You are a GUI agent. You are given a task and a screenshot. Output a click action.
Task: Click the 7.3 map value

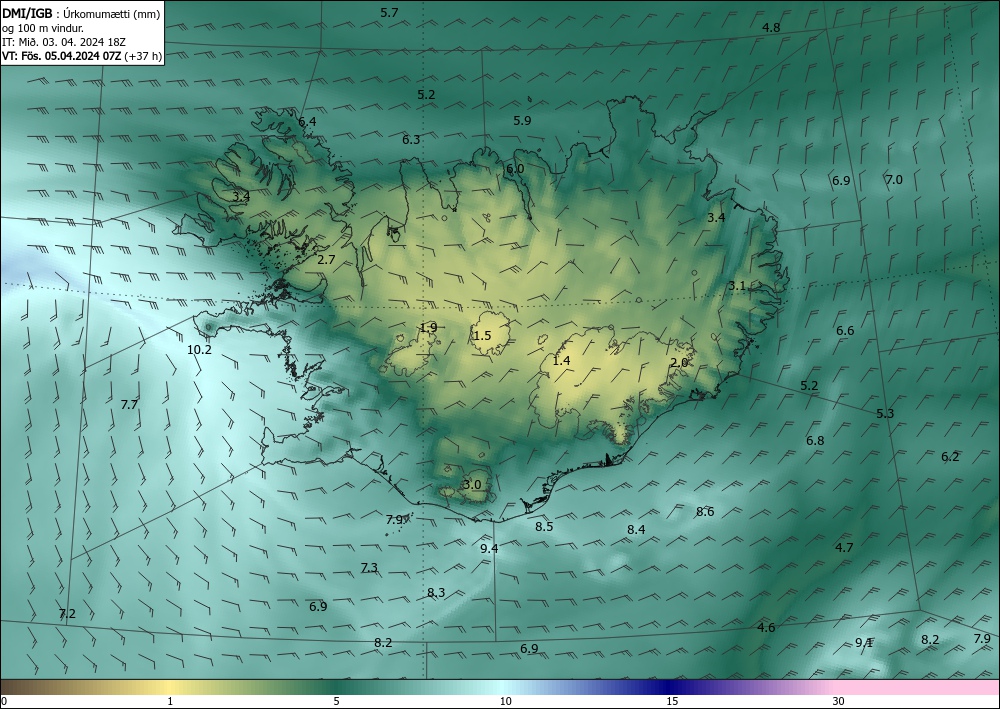click(369, 567)
